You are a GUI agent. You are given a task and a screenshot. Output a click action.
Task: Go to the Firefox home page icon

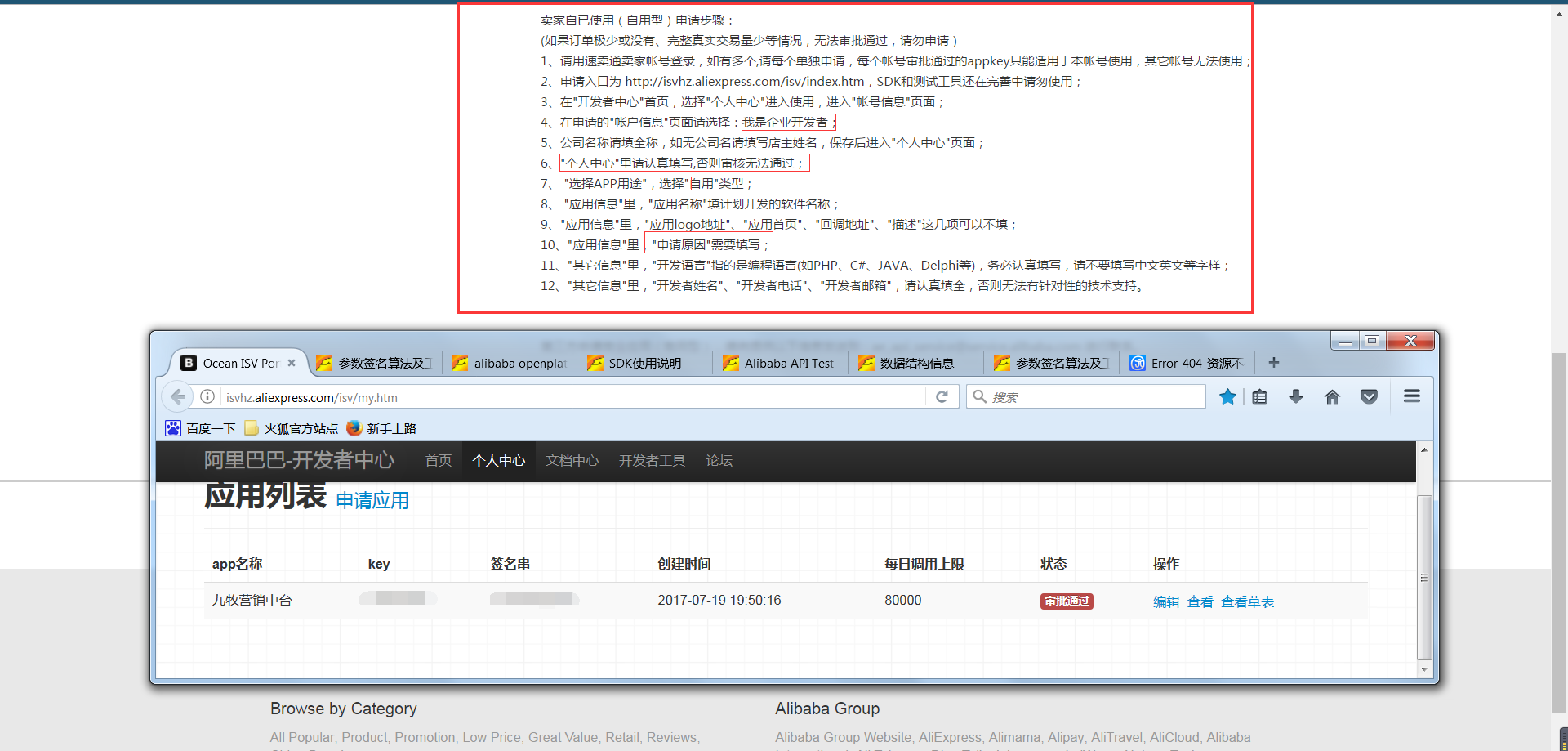1332,397
